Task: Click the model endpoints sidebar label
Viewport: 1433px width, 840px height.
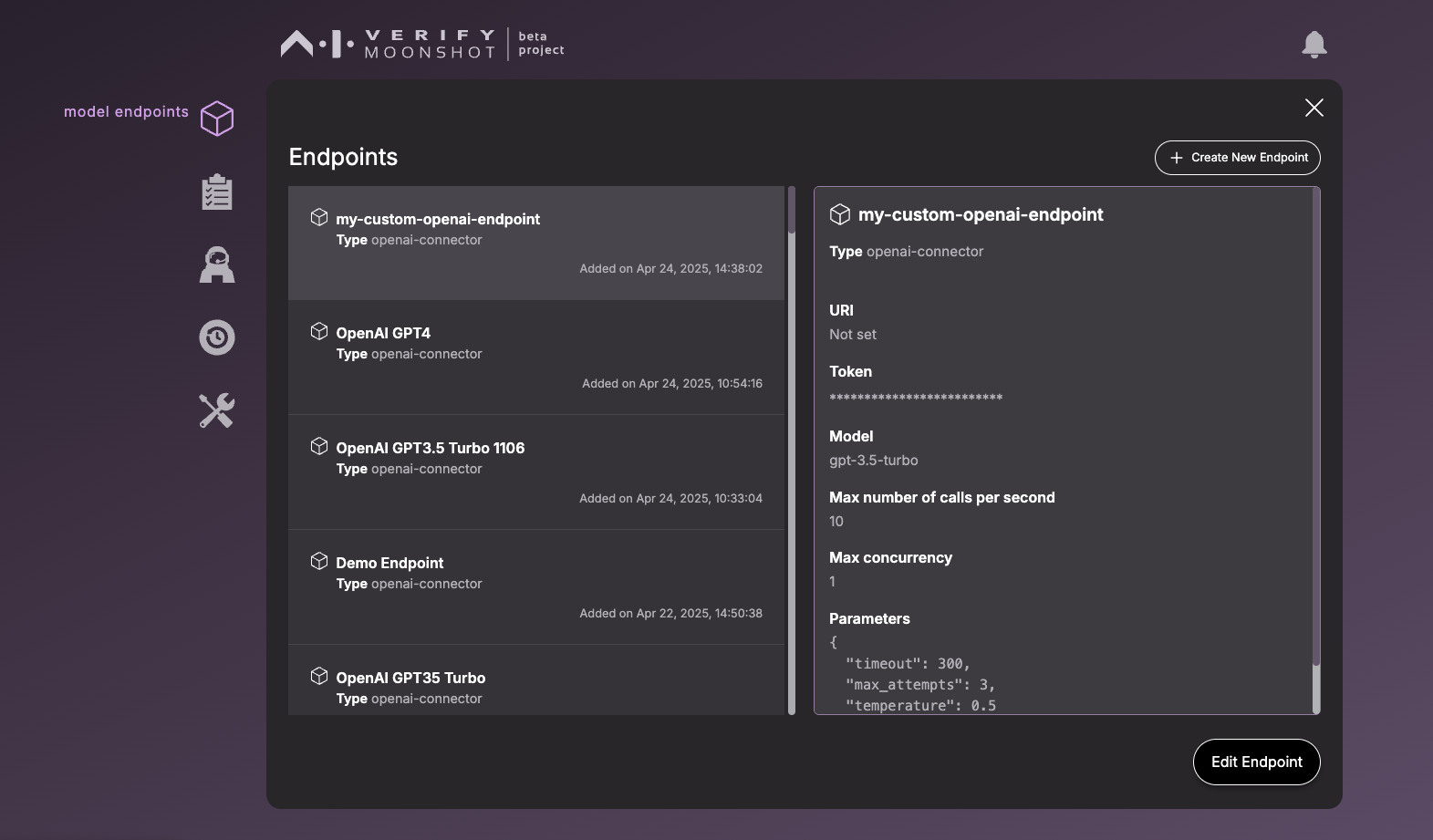Action: click(x=126, y=111)
